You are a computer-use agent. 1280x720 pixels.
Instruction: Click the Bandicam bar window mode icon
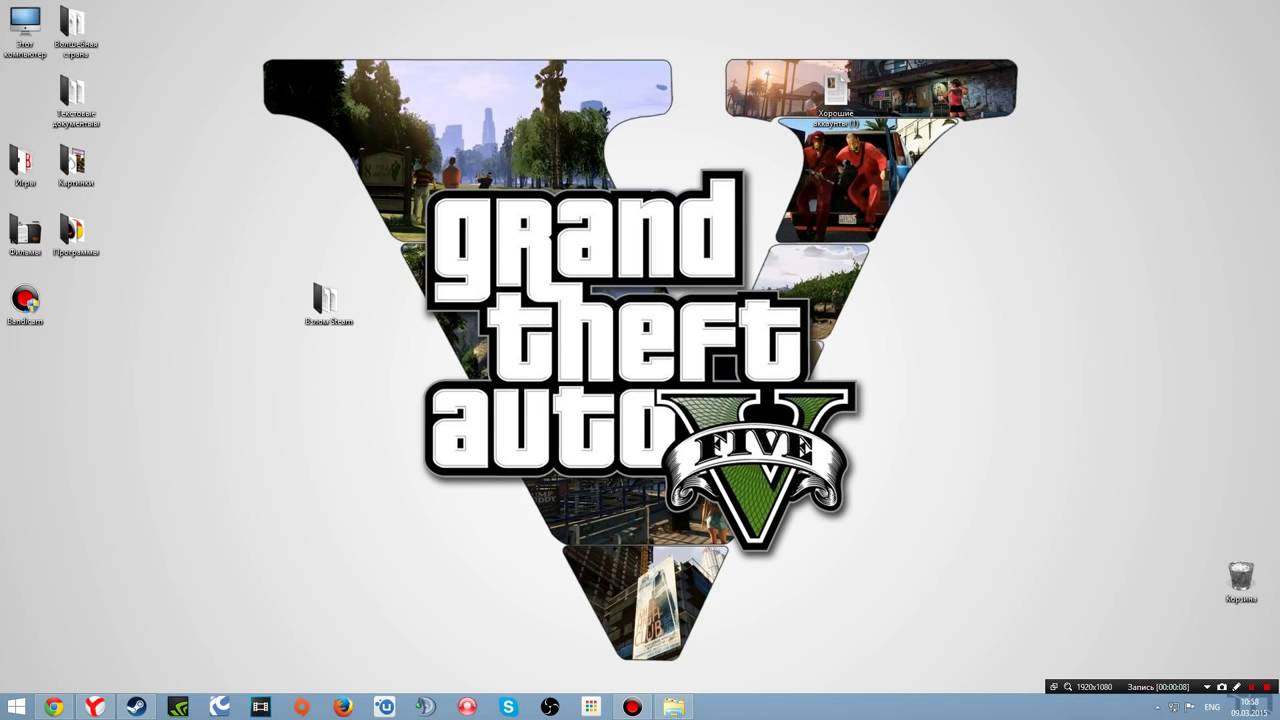pyautogui.click(x=1053, y=687)
